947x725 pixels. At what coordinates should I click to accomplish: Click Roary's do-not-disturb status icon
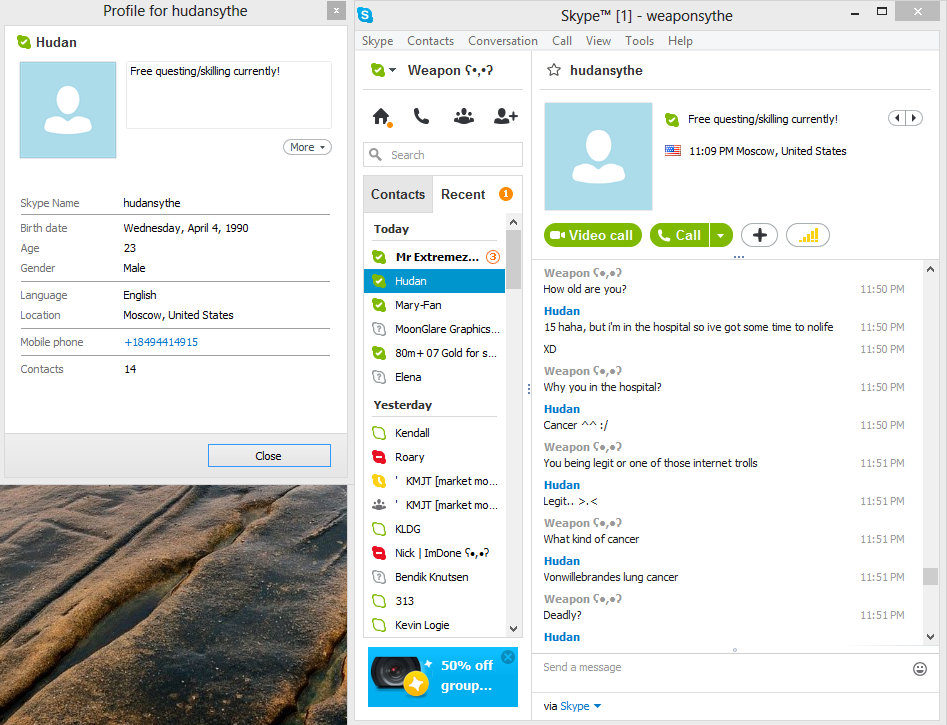click(379, 457)
